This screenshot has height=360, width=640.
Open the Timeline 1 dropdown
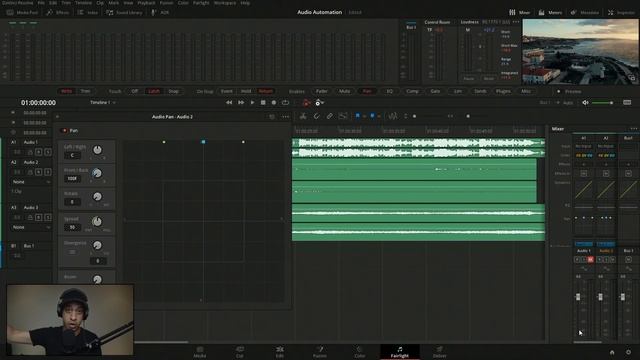pos(103,102)
